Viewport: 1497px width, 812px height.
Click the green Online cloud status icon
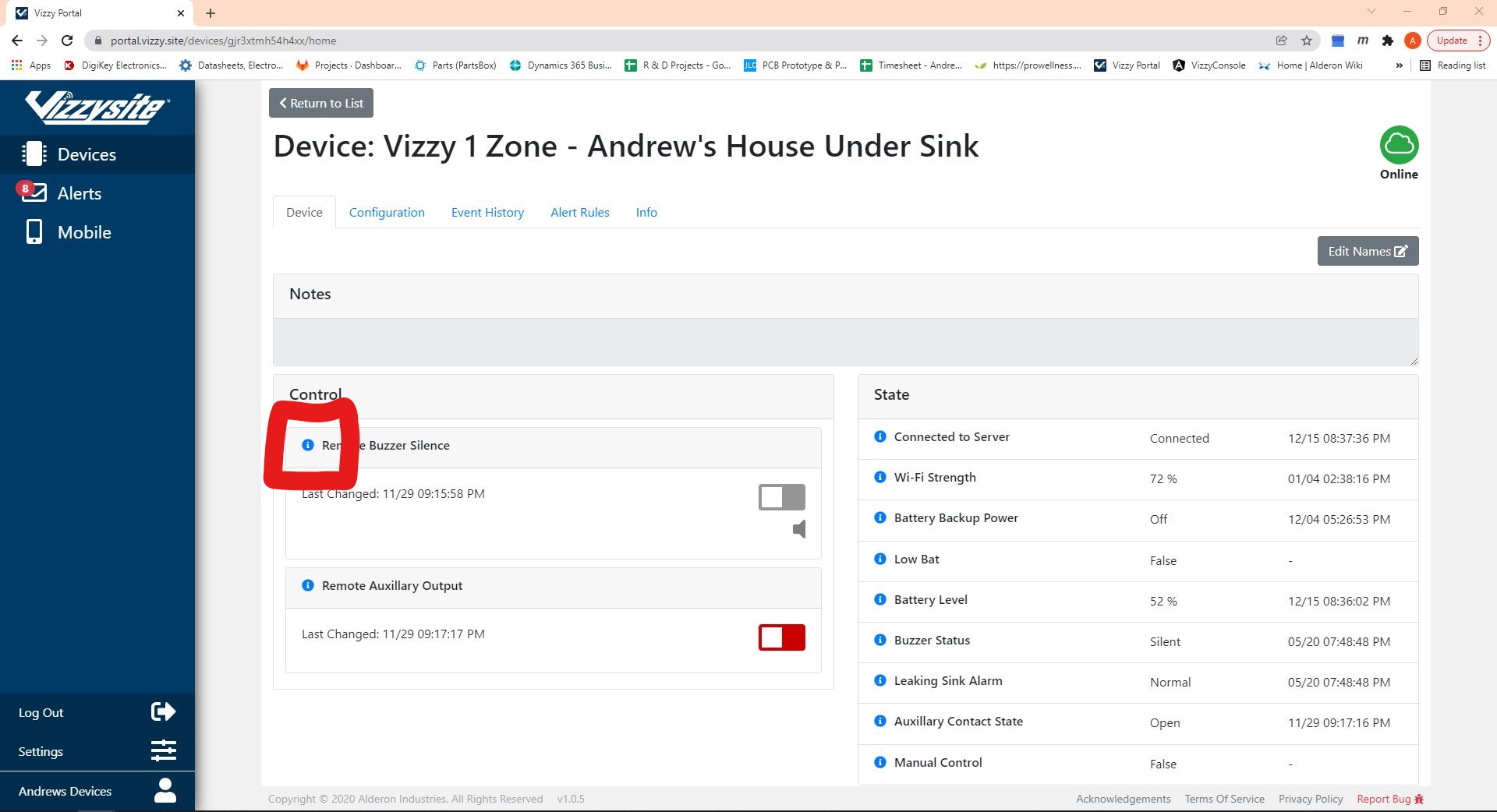(x=1399, y=145)
